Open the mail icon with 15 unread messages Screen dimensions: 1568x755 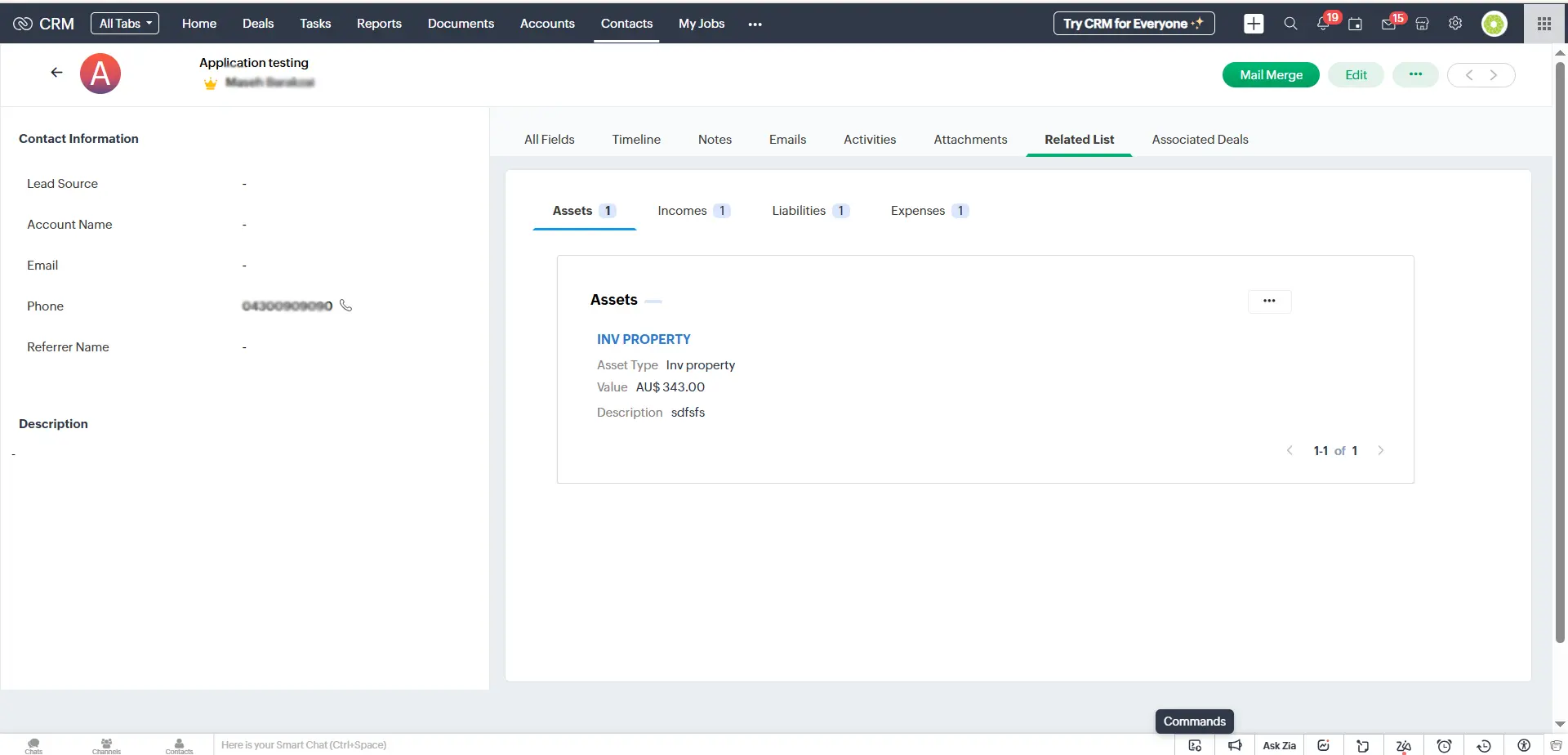[x=1388, y=24]
